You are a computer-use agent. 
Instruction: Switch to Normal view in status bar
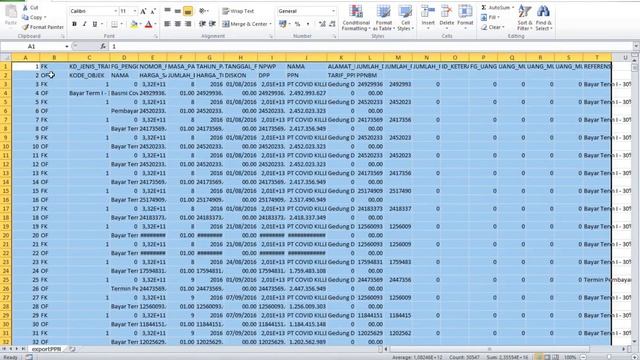pyautogui.click(x=540, y=357)
